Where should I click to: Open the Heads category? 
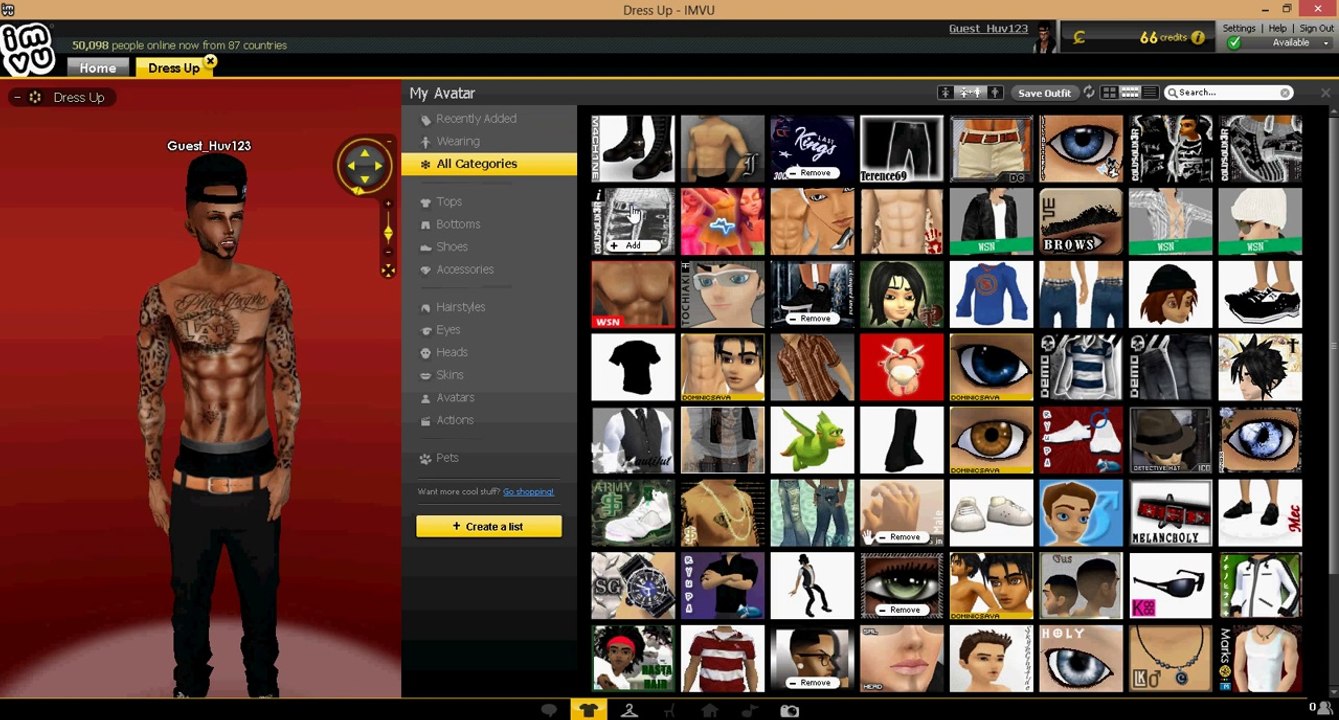pos(452,352)
